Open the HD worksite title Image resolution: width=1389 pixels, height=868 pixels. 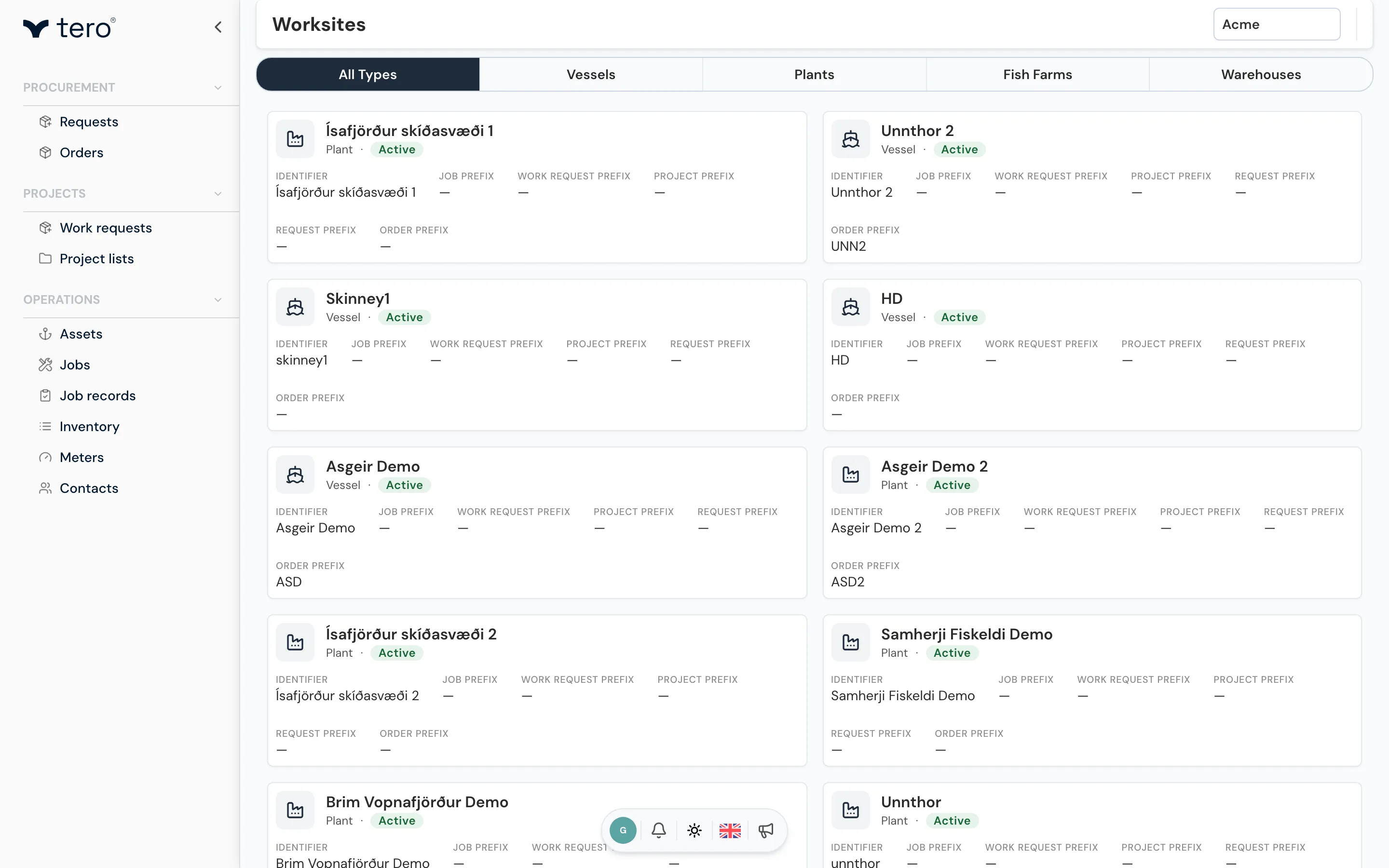click(891, 298)
